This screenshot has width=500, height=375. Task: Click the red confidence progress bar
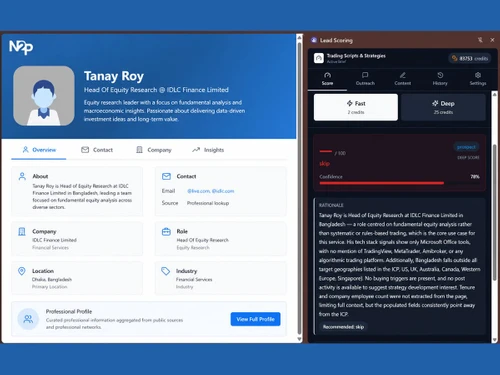tap(382, 183)
